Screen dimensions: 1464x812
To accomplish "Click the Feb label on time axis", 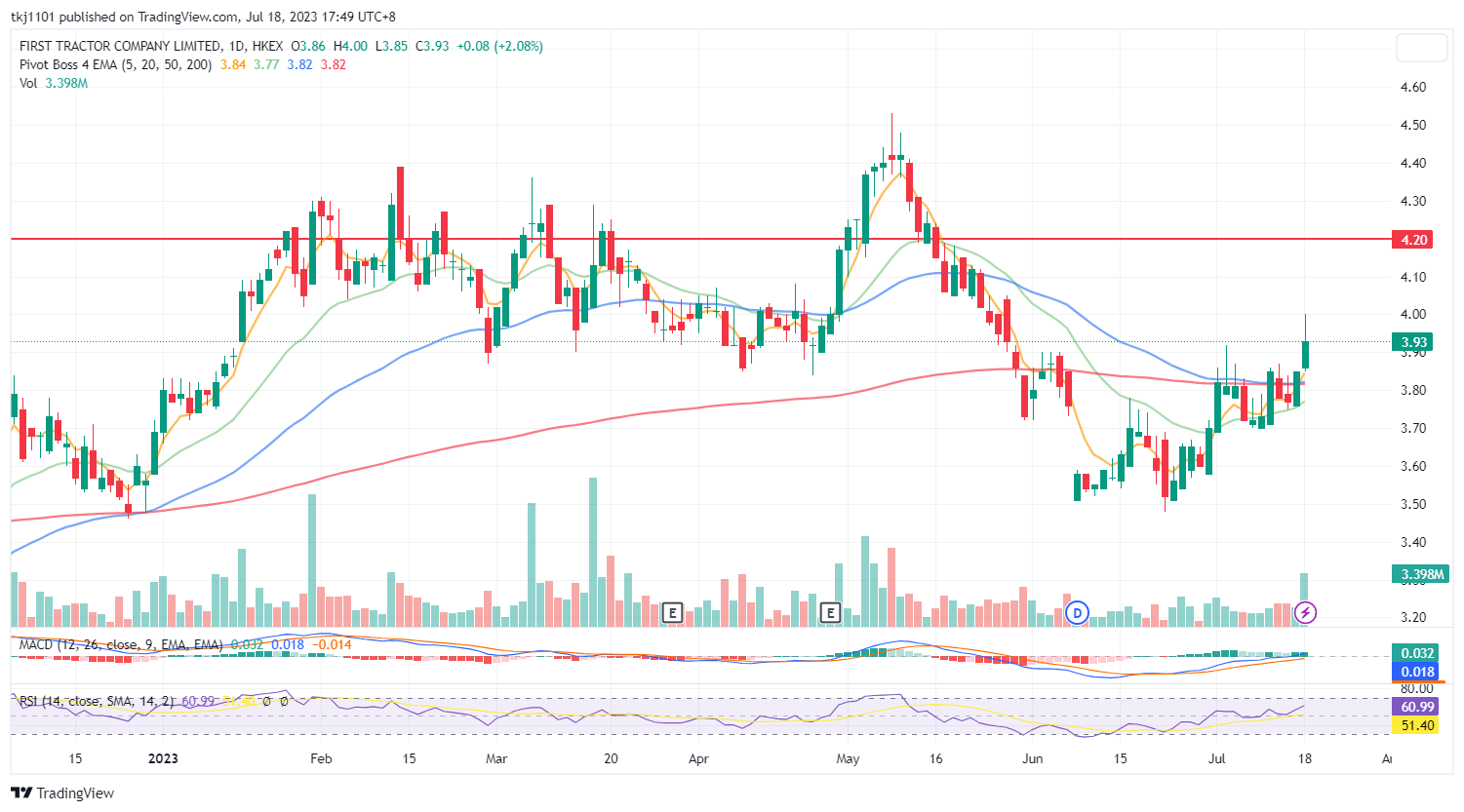I will [321, 758].
